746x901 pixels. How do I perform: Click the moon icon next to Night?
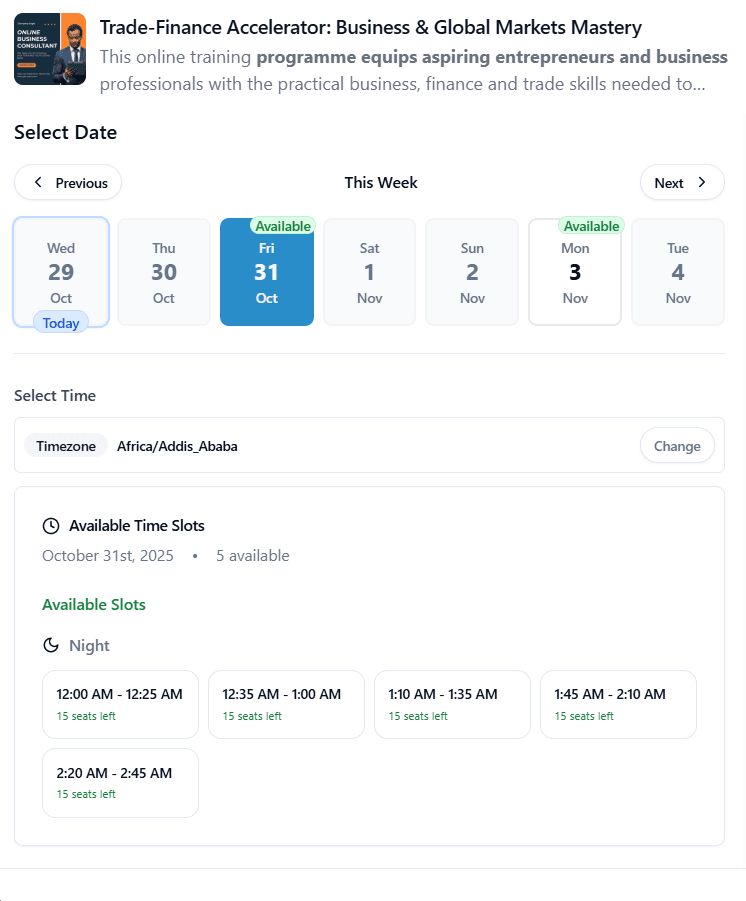[x=50, y=645]
